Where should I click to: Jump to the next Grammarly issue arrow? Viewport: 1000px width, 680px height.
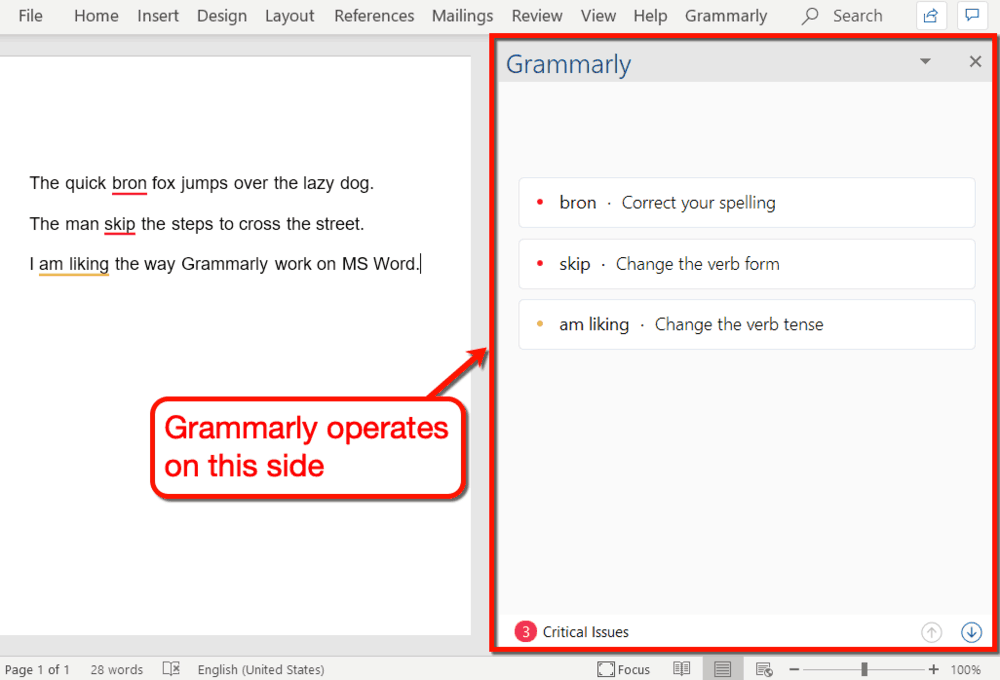(971, 632)
